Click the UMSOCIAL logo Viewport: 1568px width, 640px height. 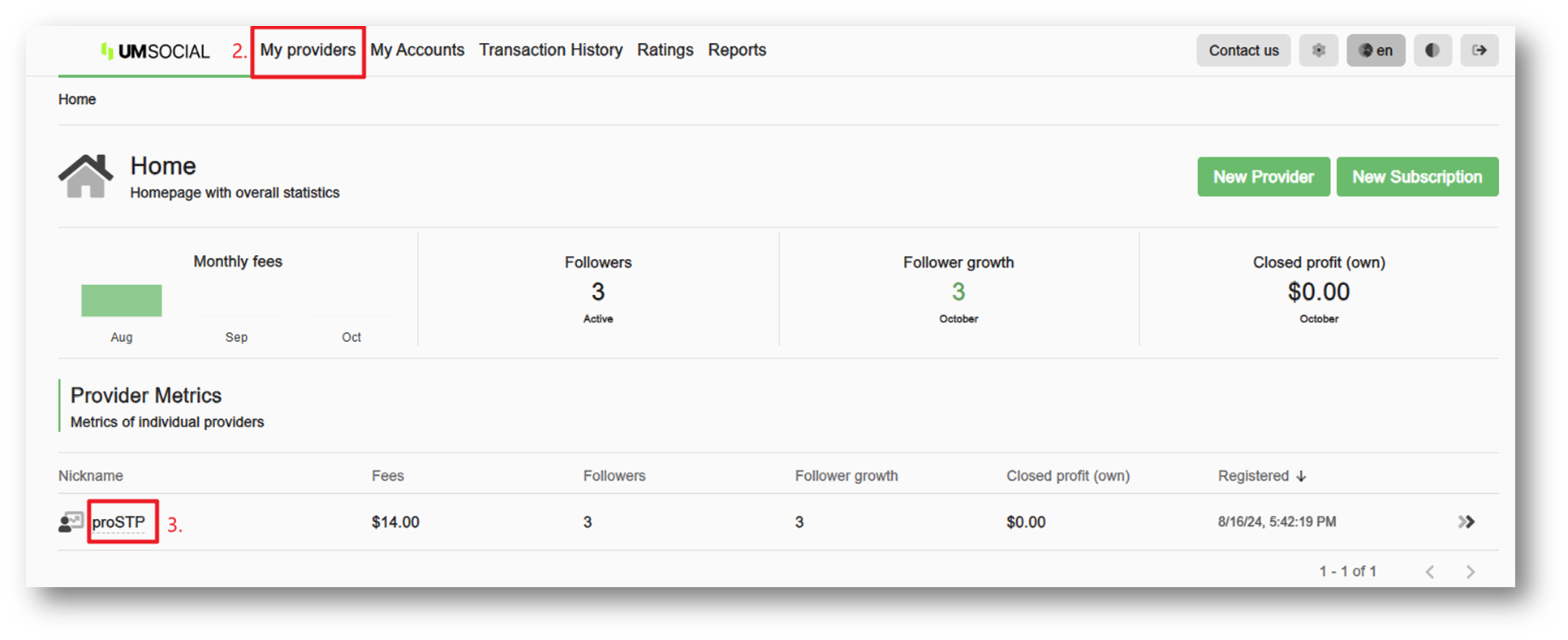click(155, 51)
